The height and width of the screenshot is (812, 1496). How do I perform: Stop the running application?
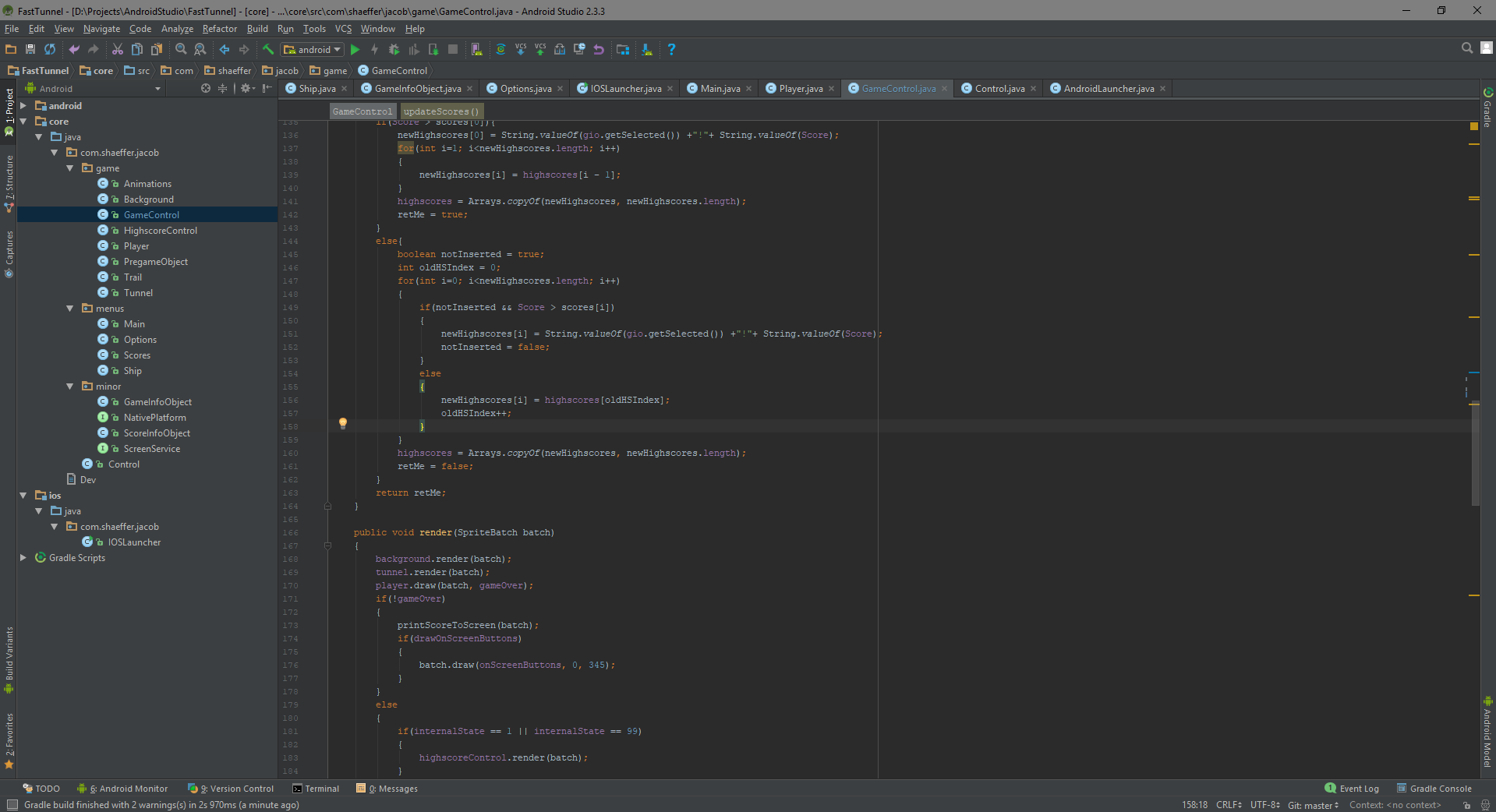coord(453,49)
